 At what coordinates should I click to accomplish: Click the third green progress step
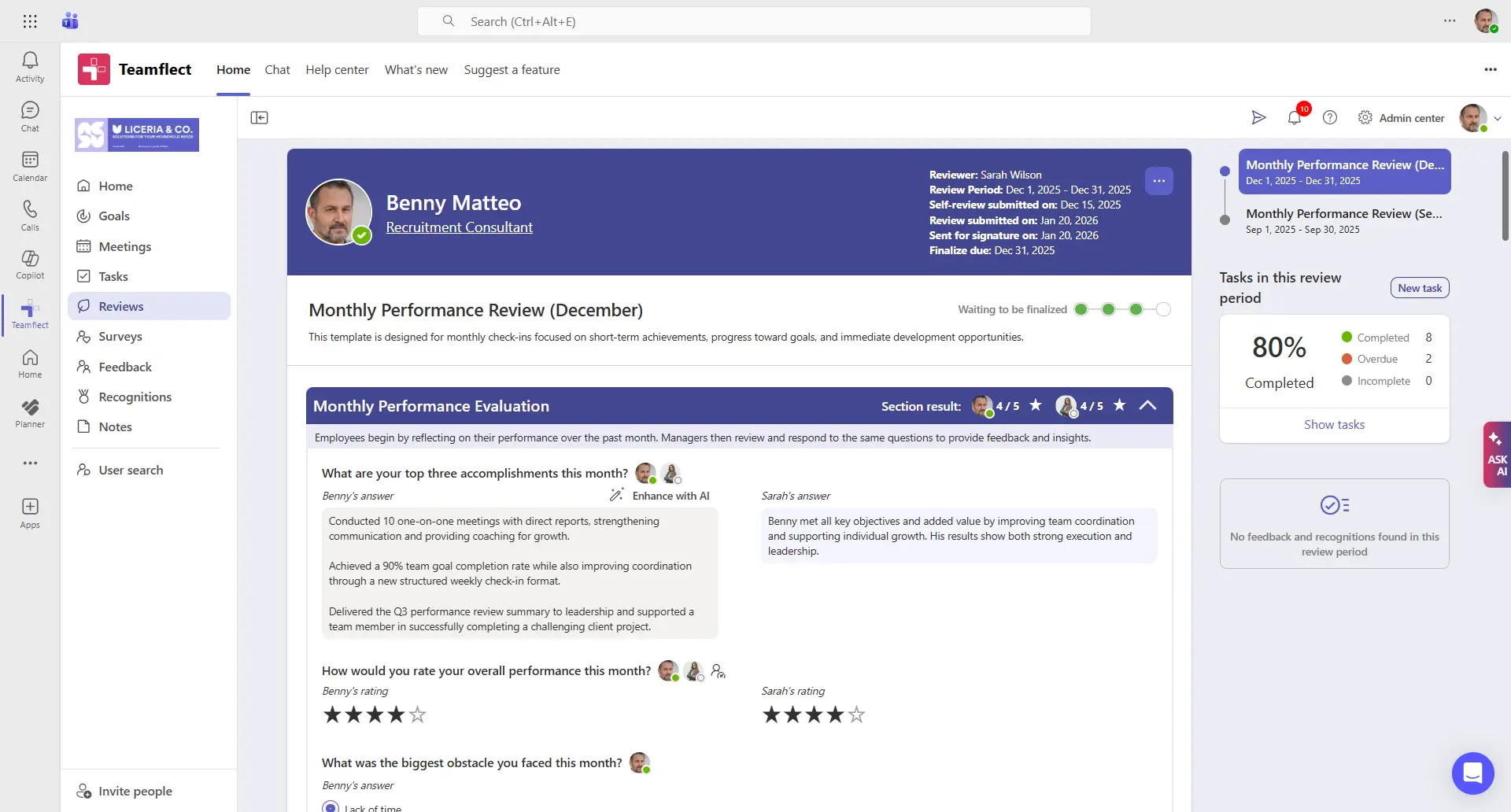tap(1136, 309)
